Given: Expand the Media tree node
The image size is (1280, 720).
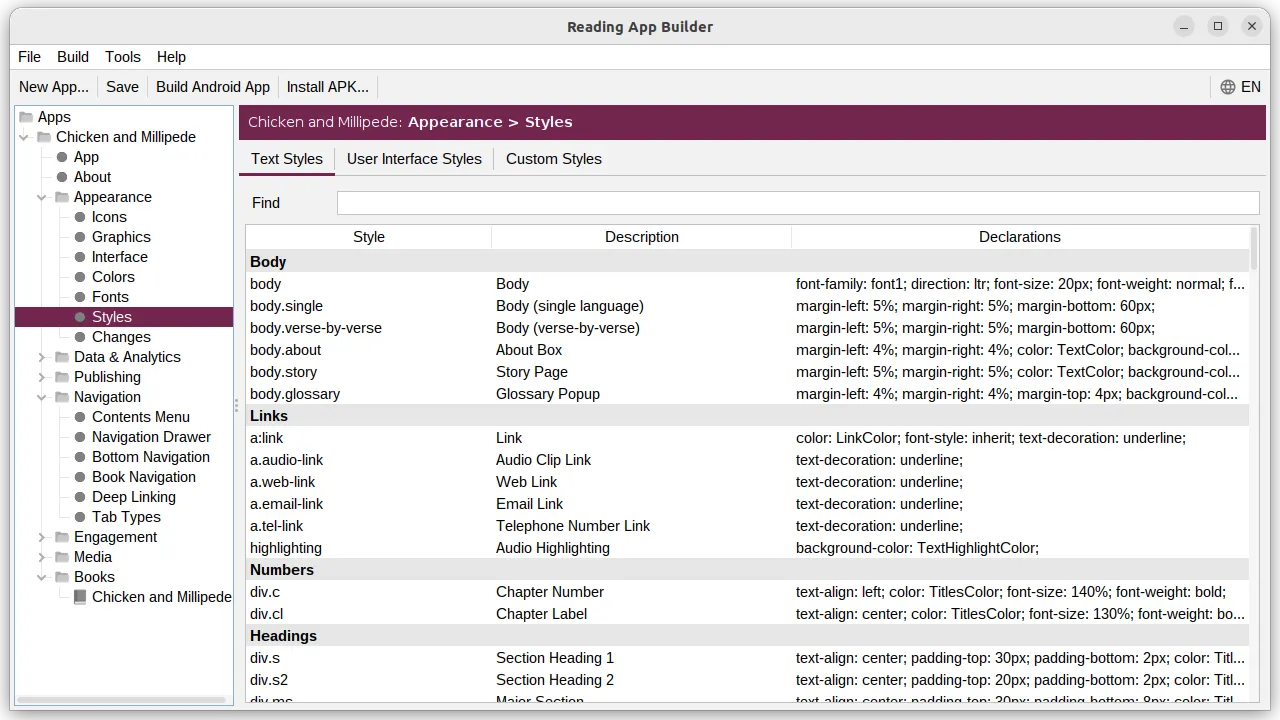Looking at the screenshot, I should point(42,557).
